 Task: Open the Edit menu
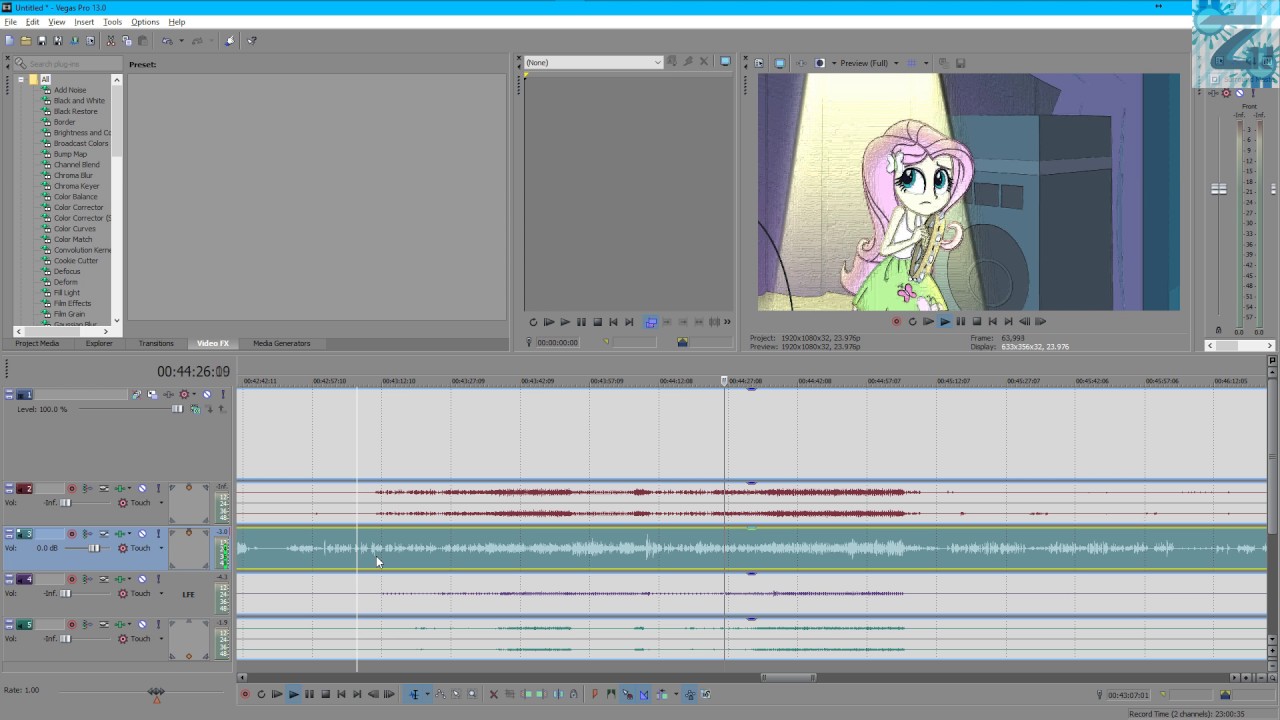32,22
